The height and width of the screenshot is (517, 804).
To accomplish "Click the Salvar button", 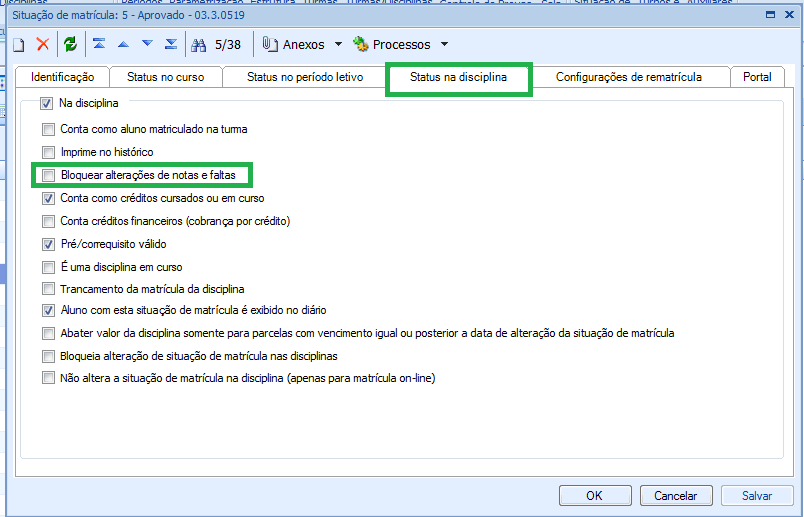I will click(757, 495).
